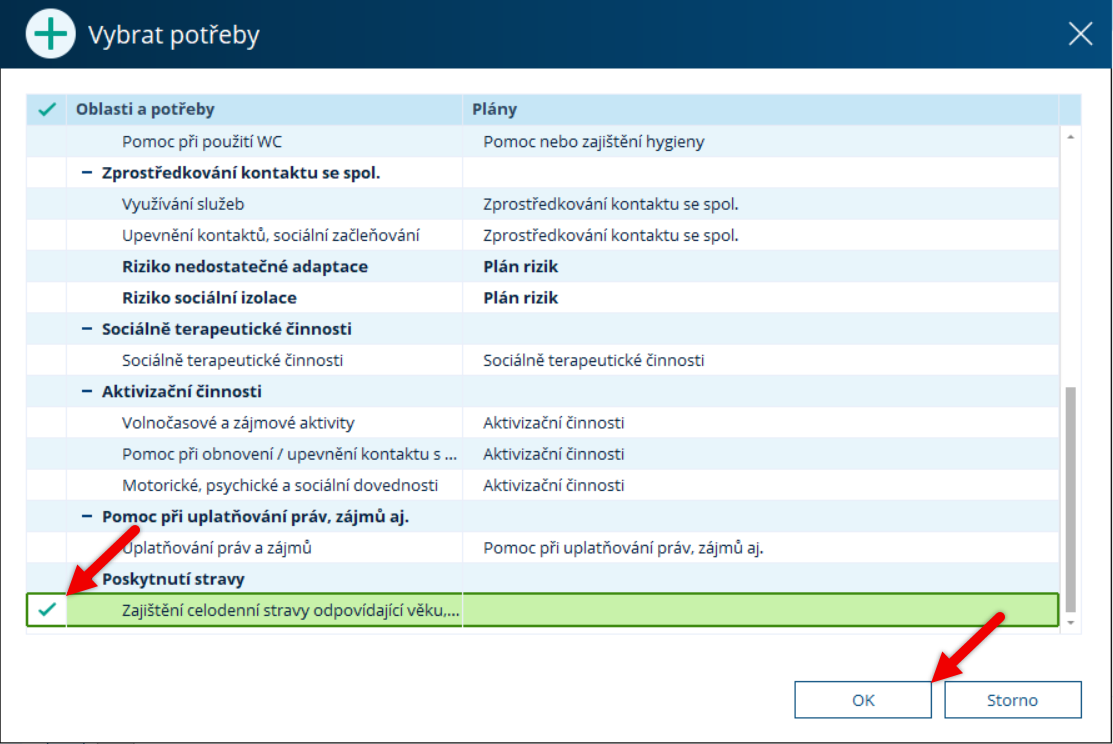Click the vertical scrollbar thumb
This screenshot has height=744, width=1113.
click(1070, 498)
